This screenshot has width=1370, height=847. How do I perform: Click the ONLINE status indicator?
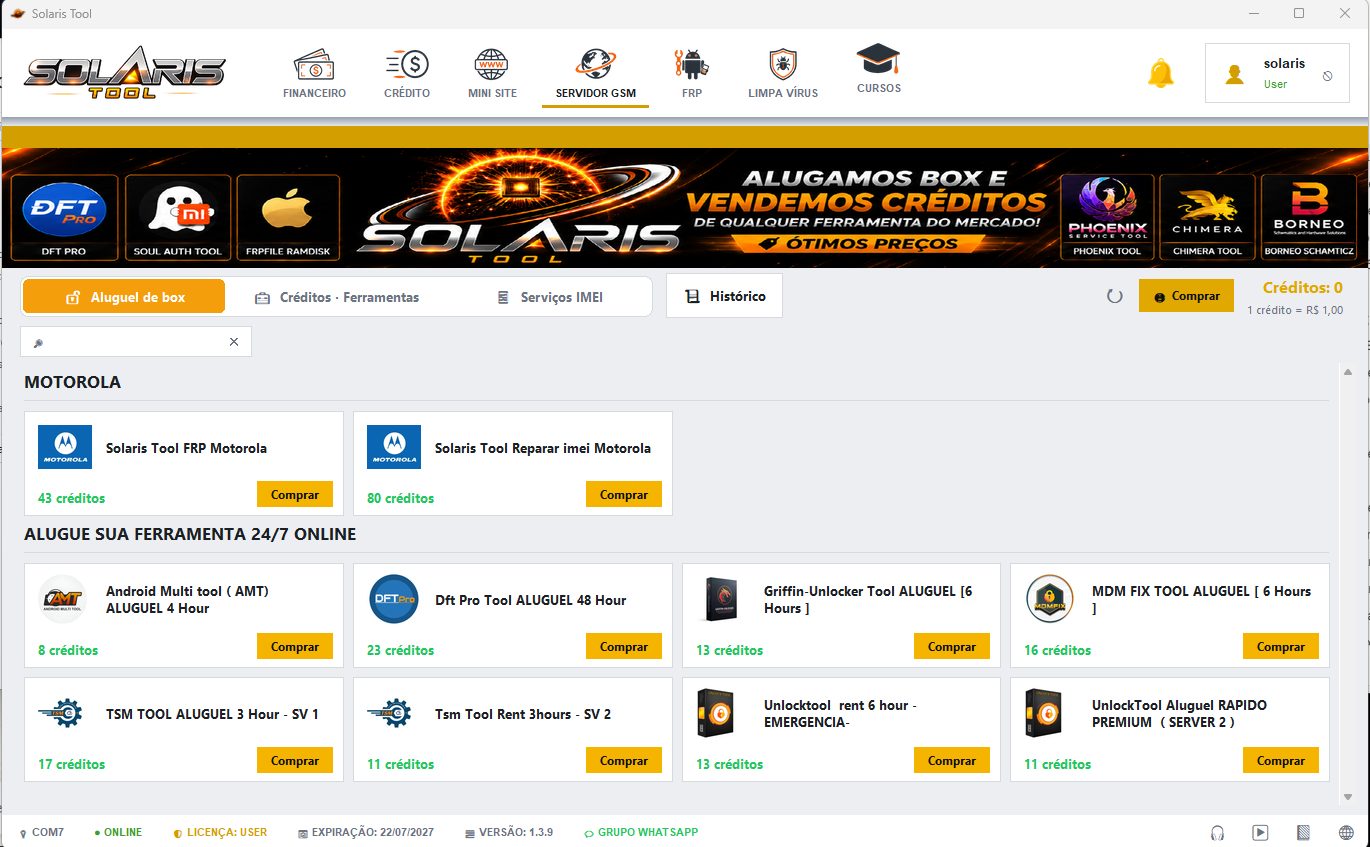point(118,832)
